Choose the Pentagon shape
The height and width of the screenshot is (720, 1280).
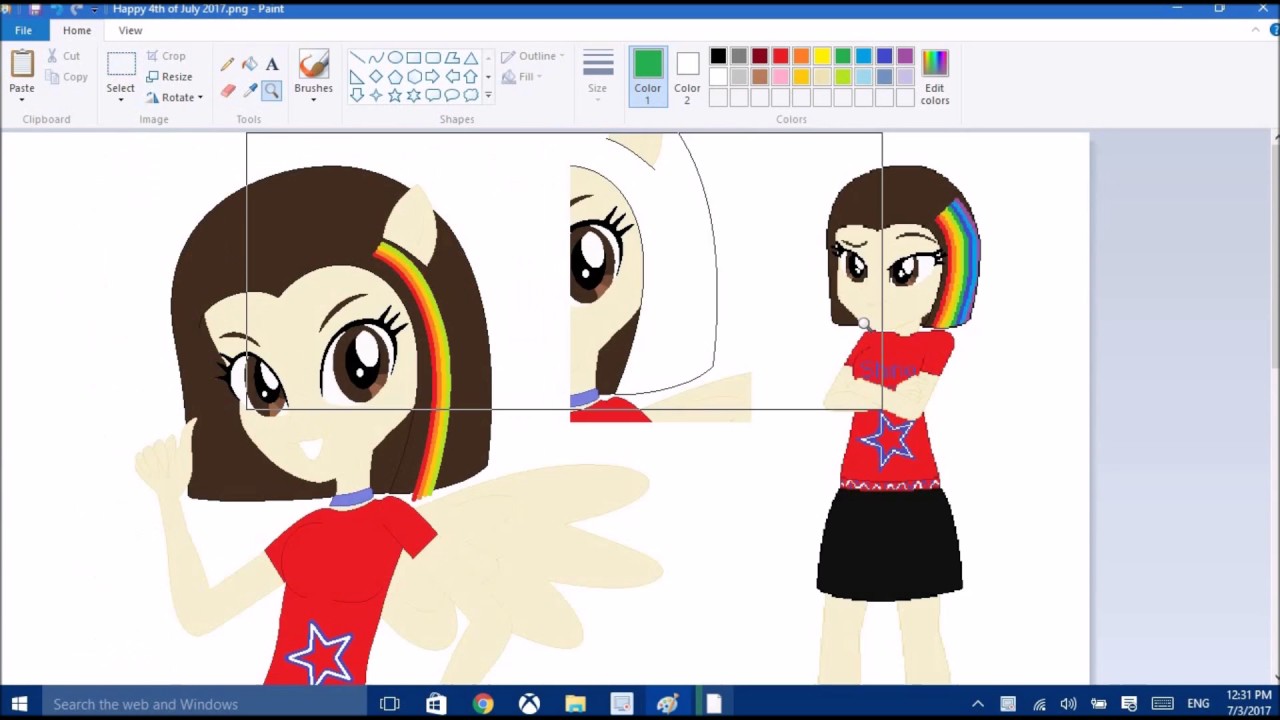pos(395,77)
